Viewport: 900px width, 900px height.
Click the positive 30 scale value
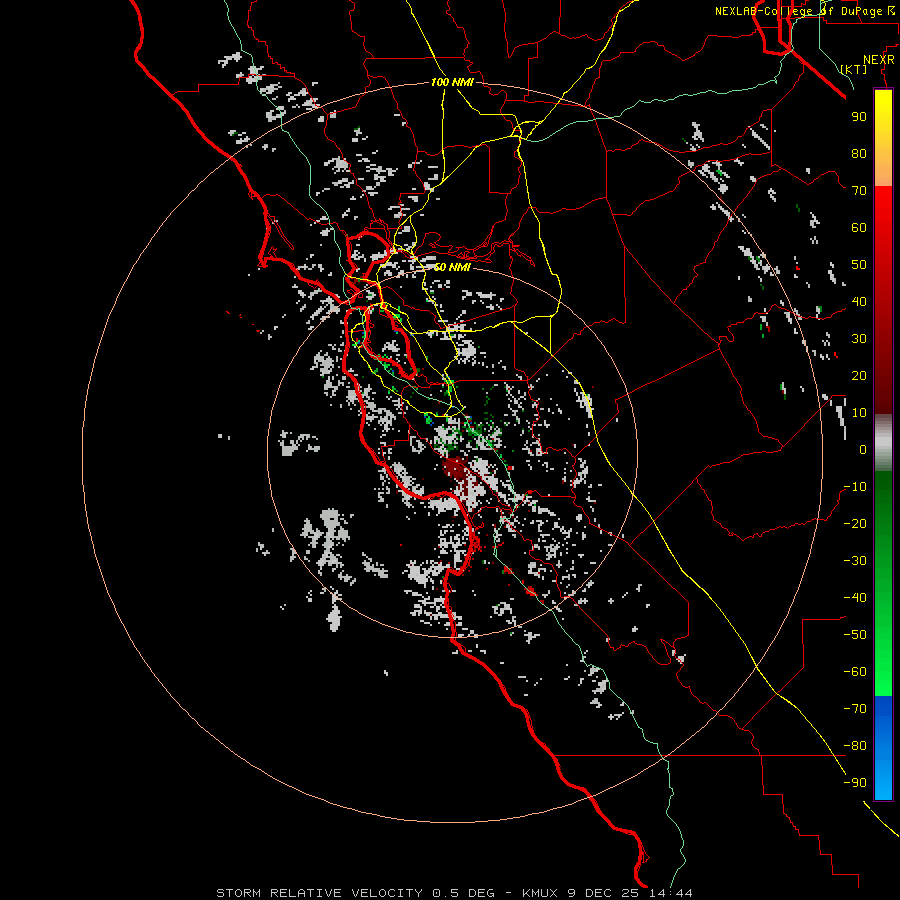point(859,339)
